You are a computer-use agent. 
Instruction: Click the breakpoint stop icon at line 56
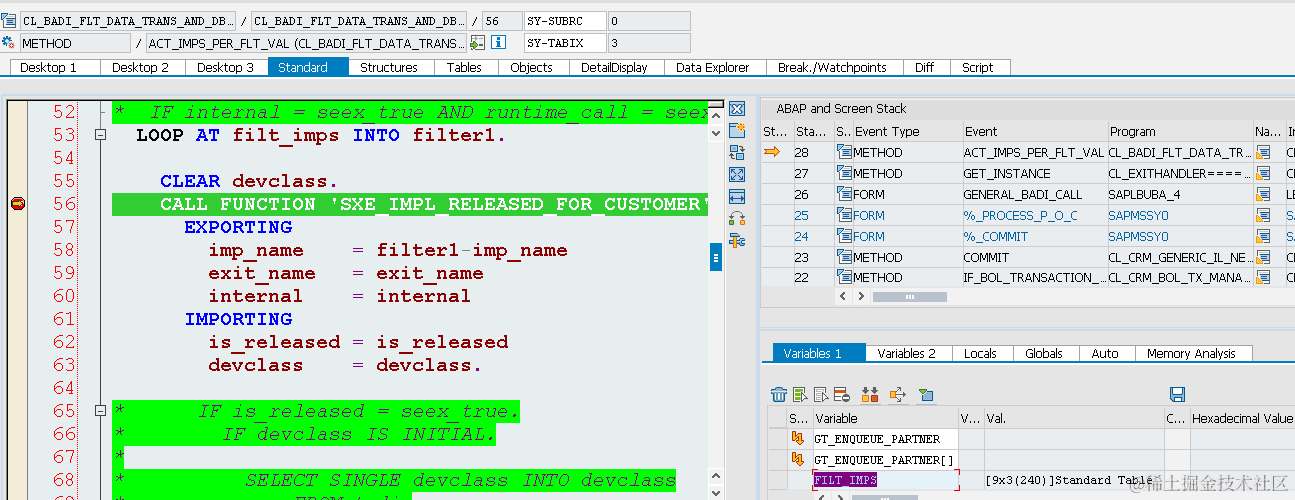[x=17, y=204]
